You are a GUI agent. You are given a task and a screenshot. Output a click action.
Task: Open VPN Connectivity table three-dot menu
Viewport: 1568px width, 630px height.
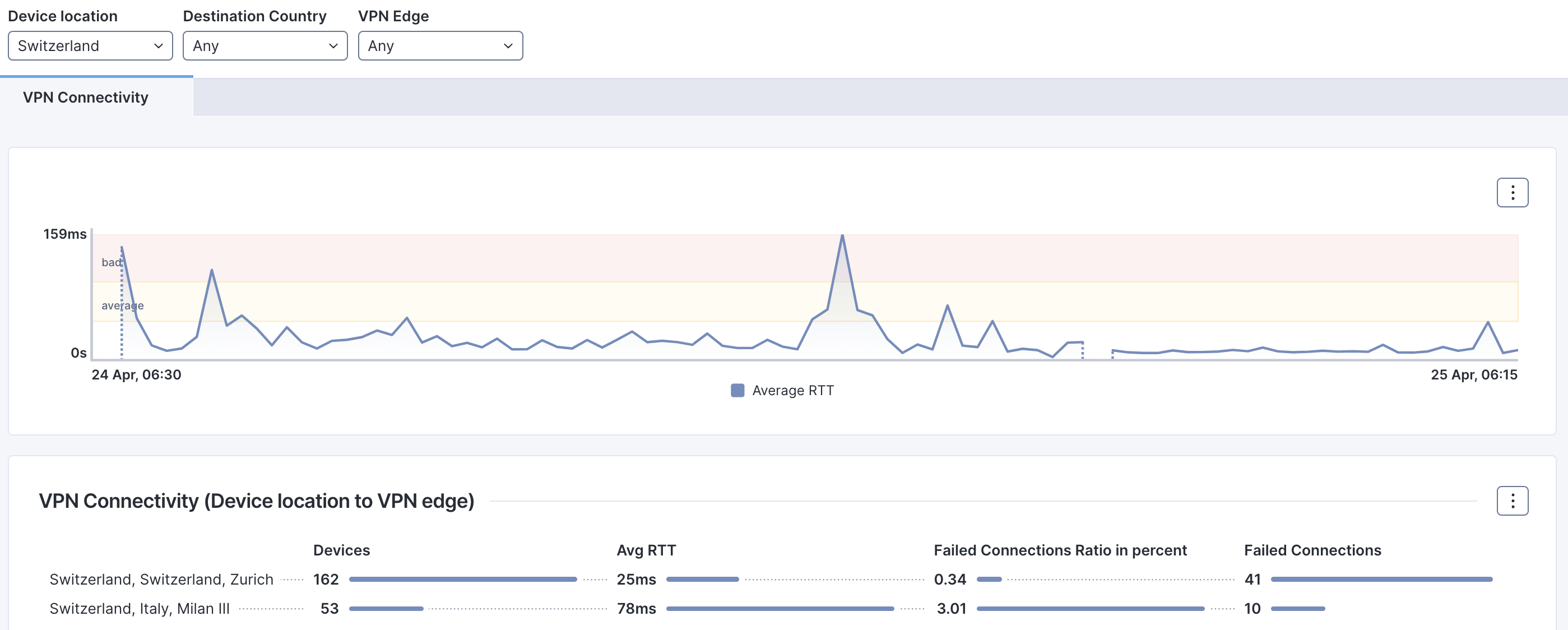tap(1512, 501)
